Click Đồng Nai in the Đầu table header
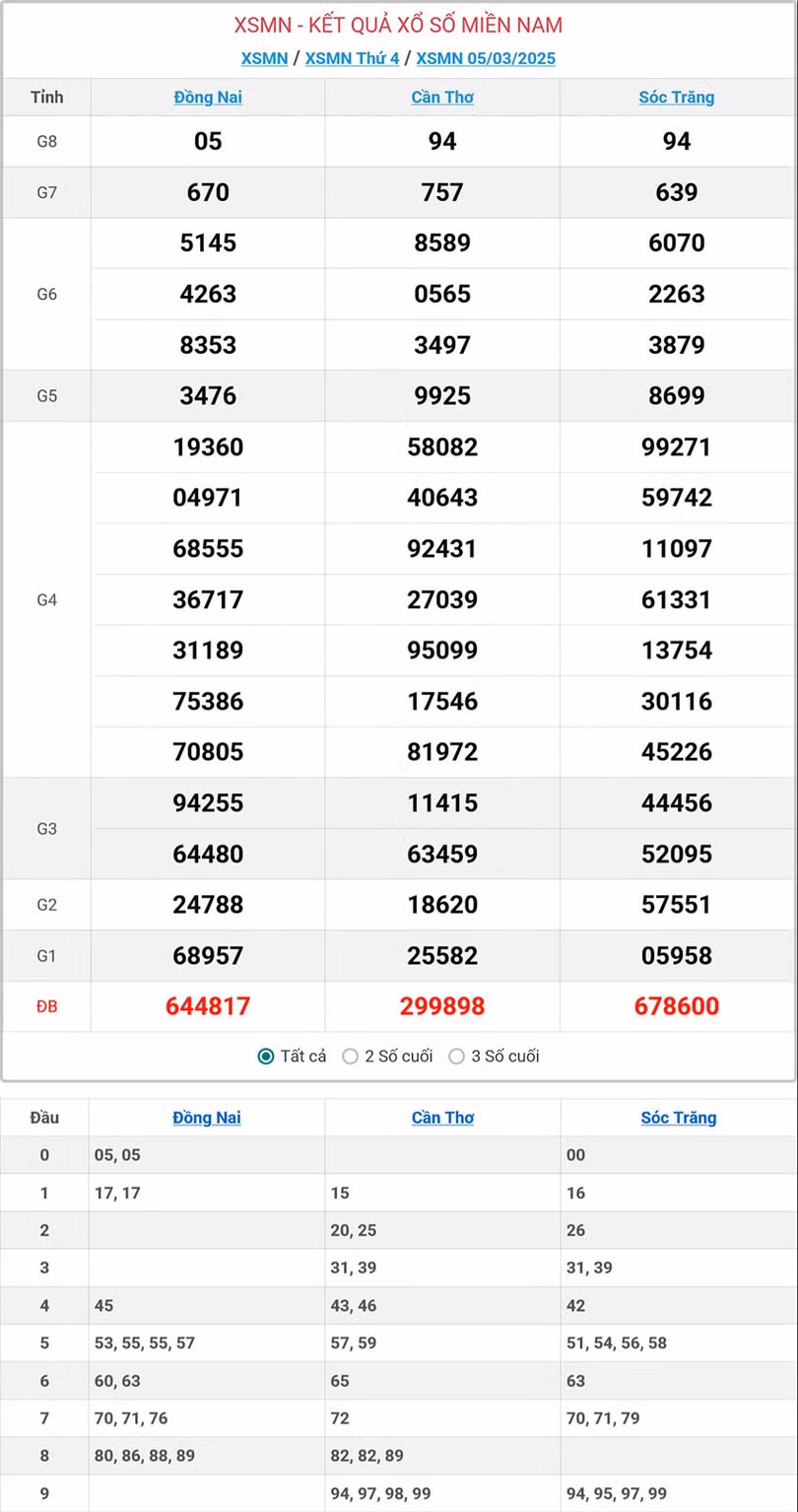This screenshot has height=1512, width=798. coord(207,1118)
